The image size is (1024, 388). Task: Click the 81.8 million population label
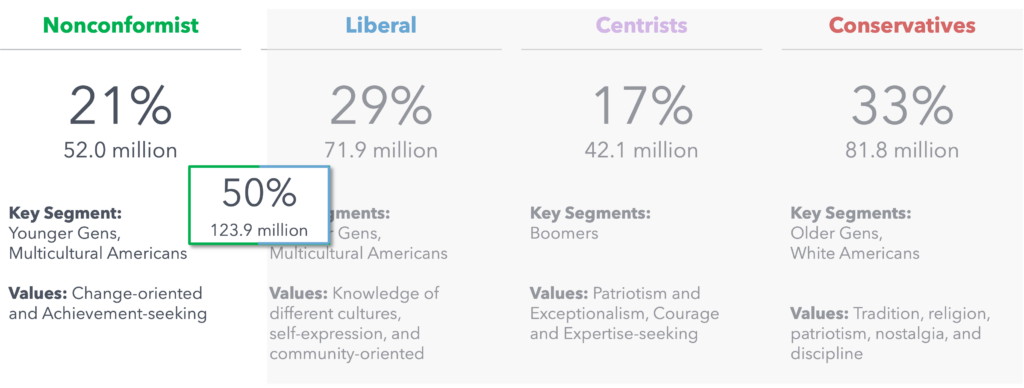click(902, 151)
